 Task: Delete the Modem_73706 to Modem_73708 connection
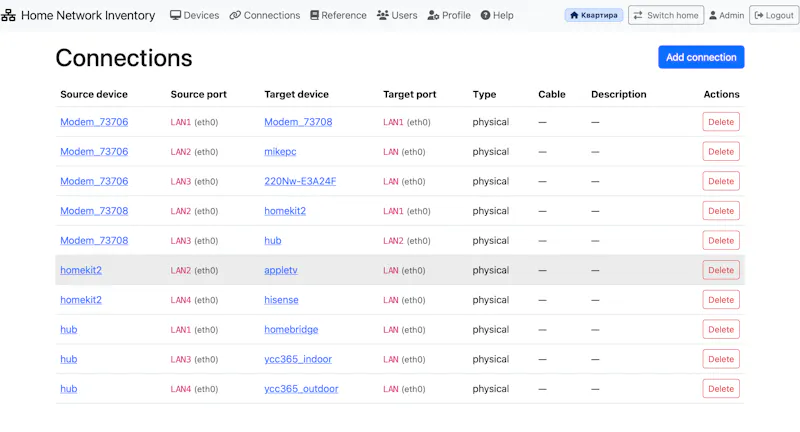(x=721, y=122)
